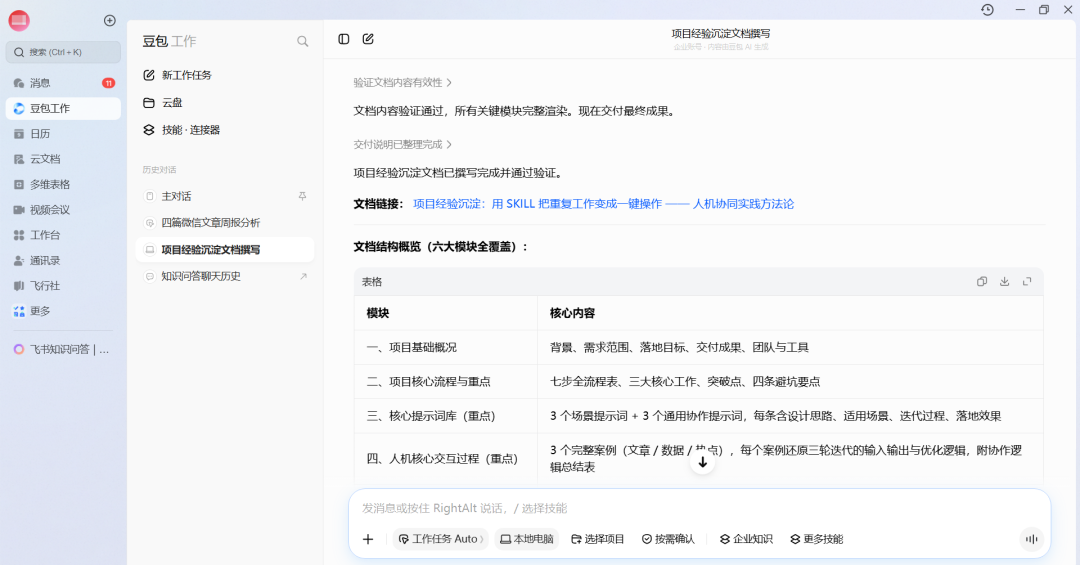Click table cell 三、核心提示词库（重点）
The image size is (1080, 565).
coord(446,416)
